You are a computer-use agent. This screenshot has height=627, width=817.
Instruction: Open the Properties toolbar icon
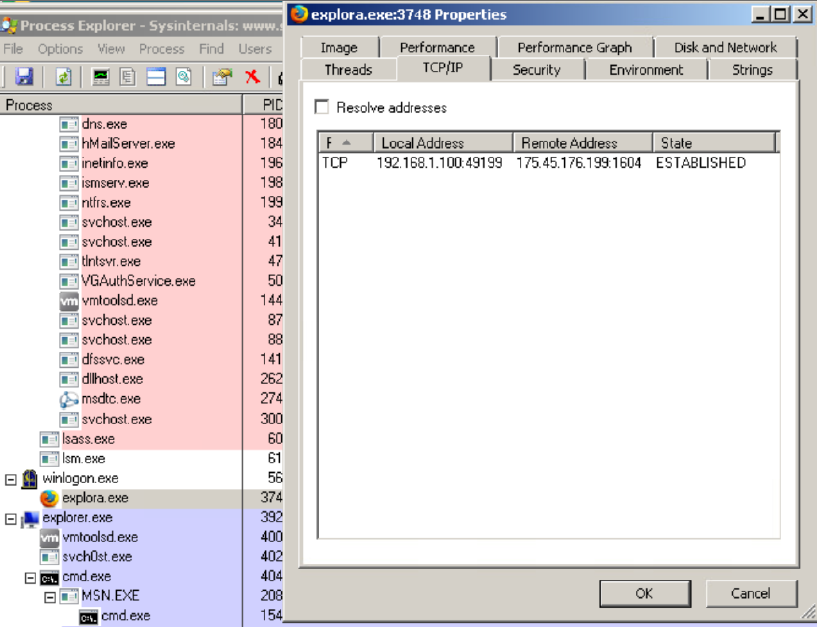tap(222, 77)
